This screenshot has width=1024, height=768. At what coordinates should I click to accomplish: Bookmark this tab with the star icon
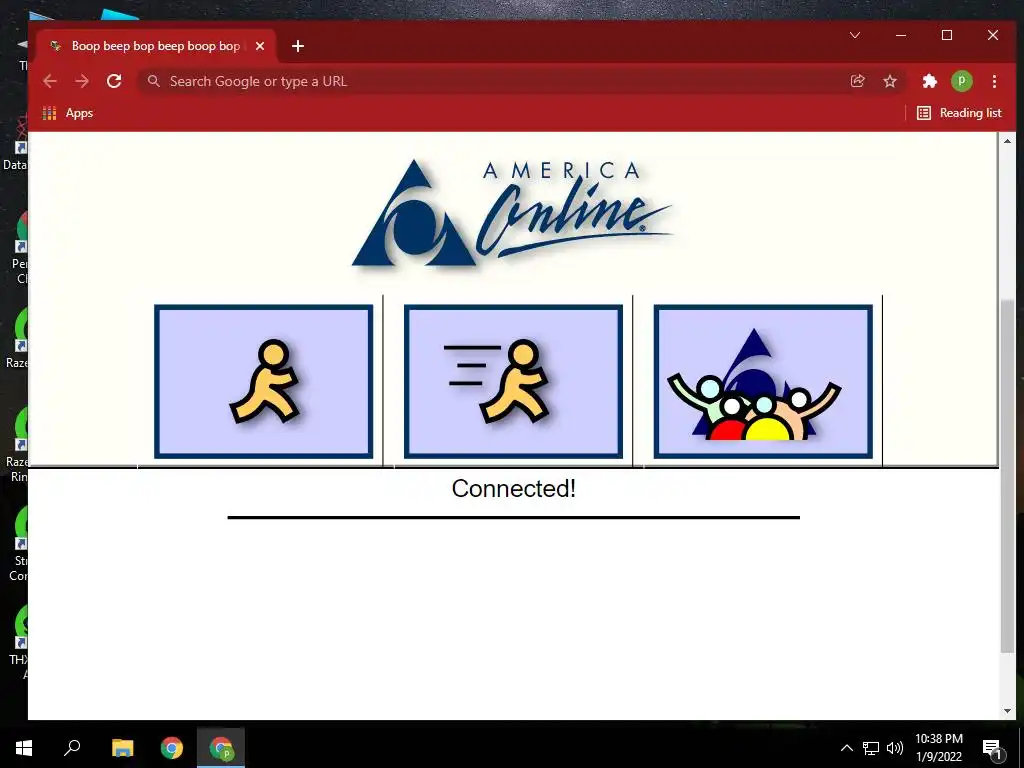coord(889,81)
